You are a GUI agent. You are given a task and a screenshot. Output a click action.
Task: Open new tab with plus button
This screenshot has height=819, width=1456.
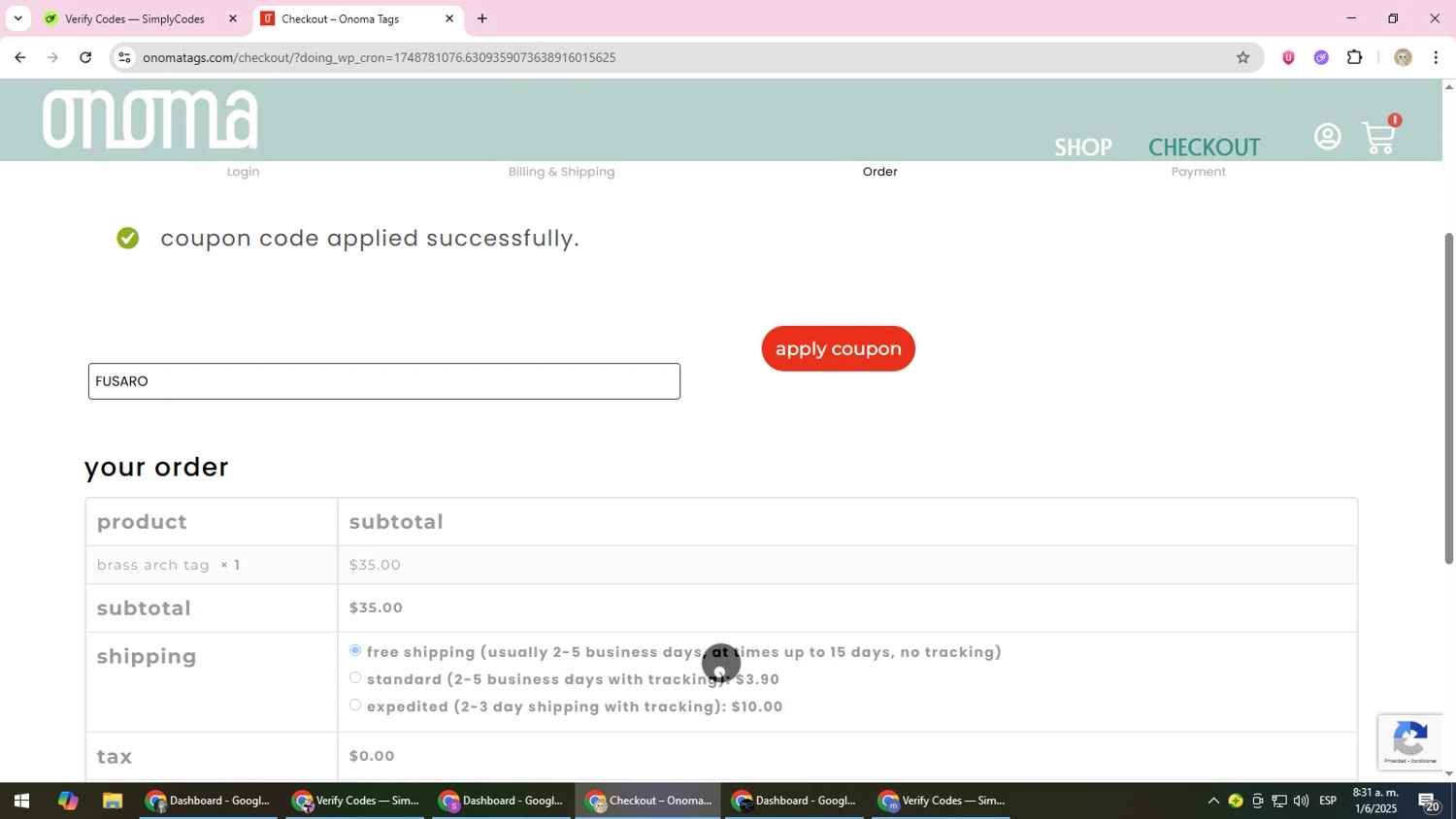pyautogui.click(x=481, y=18)
